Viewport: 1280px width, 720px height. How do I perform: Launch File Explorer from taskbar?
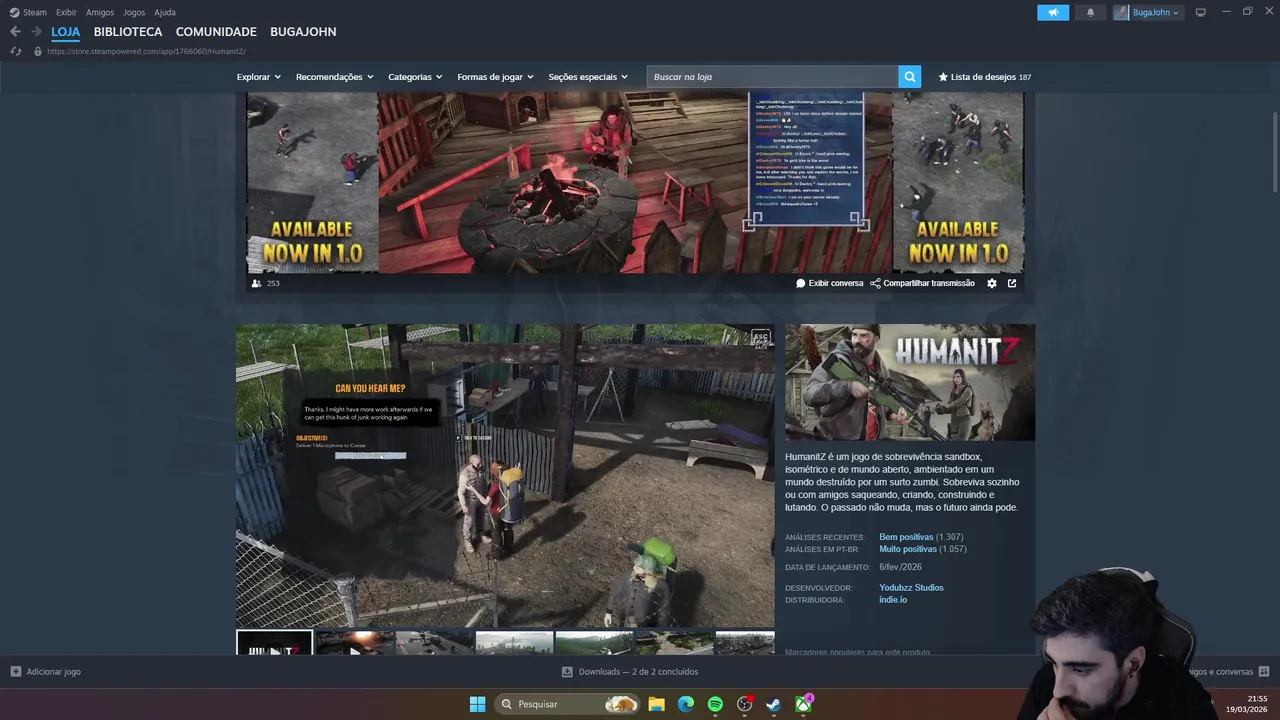[656, 704]
